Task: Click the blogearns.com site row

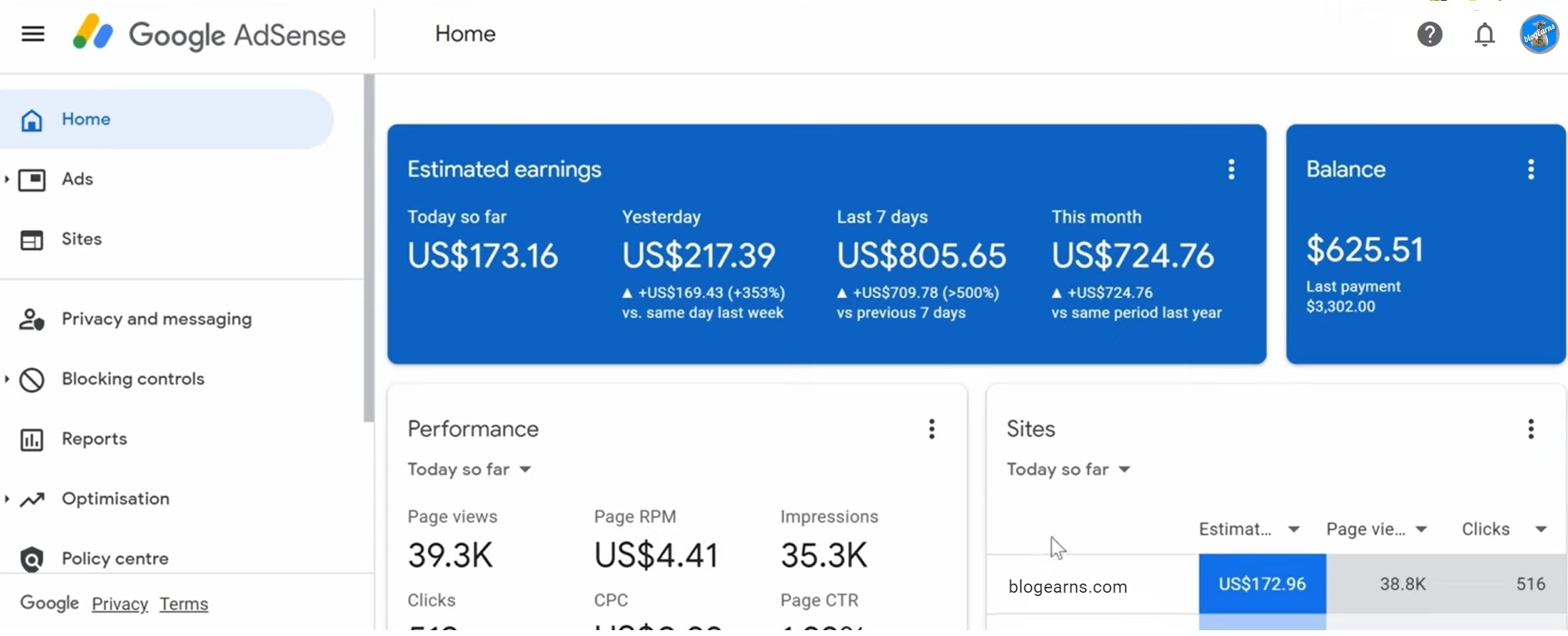Action: click(1276, 584)
